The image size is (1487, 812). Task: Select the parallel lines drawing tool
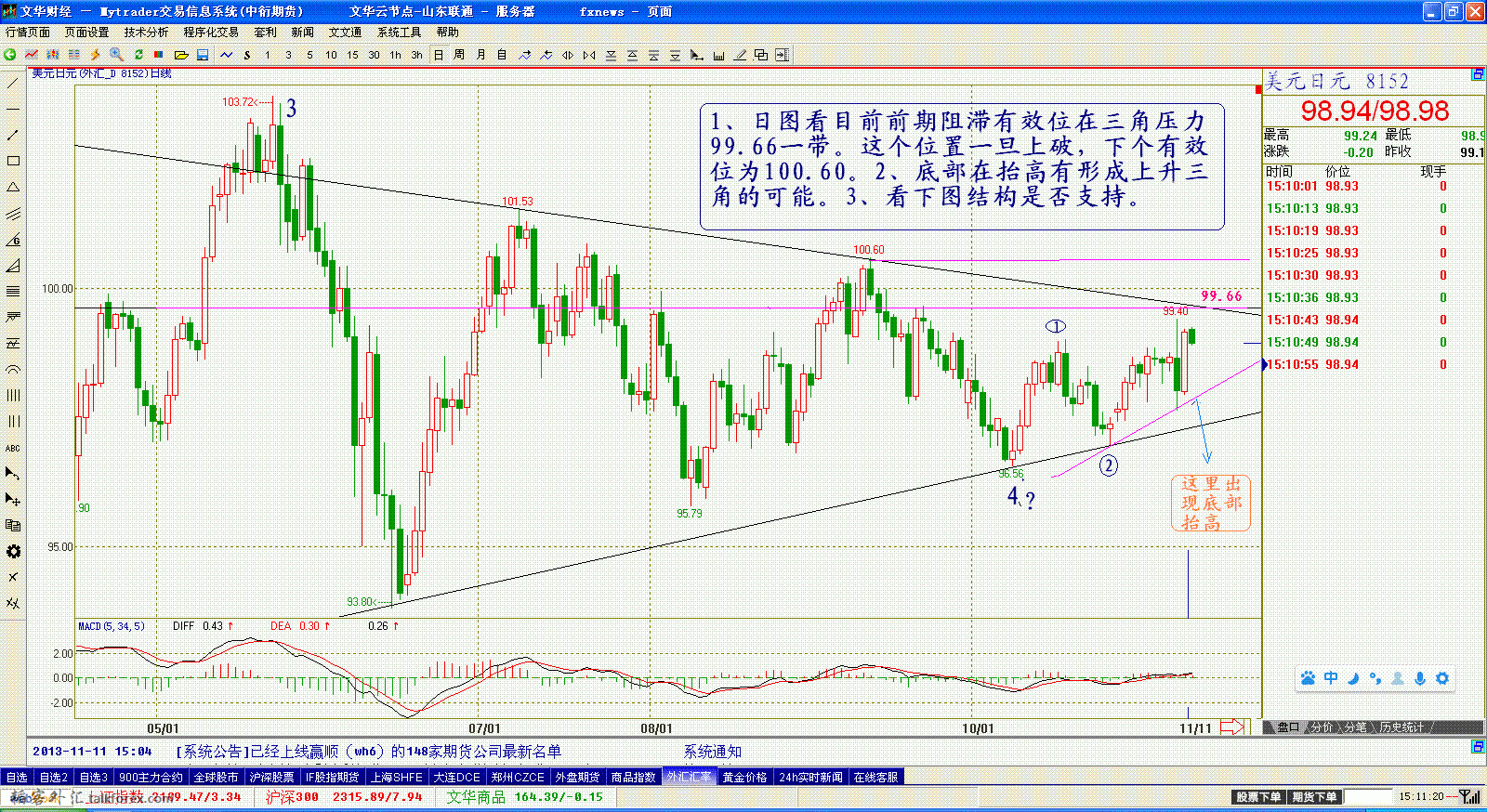coord(13,214)
